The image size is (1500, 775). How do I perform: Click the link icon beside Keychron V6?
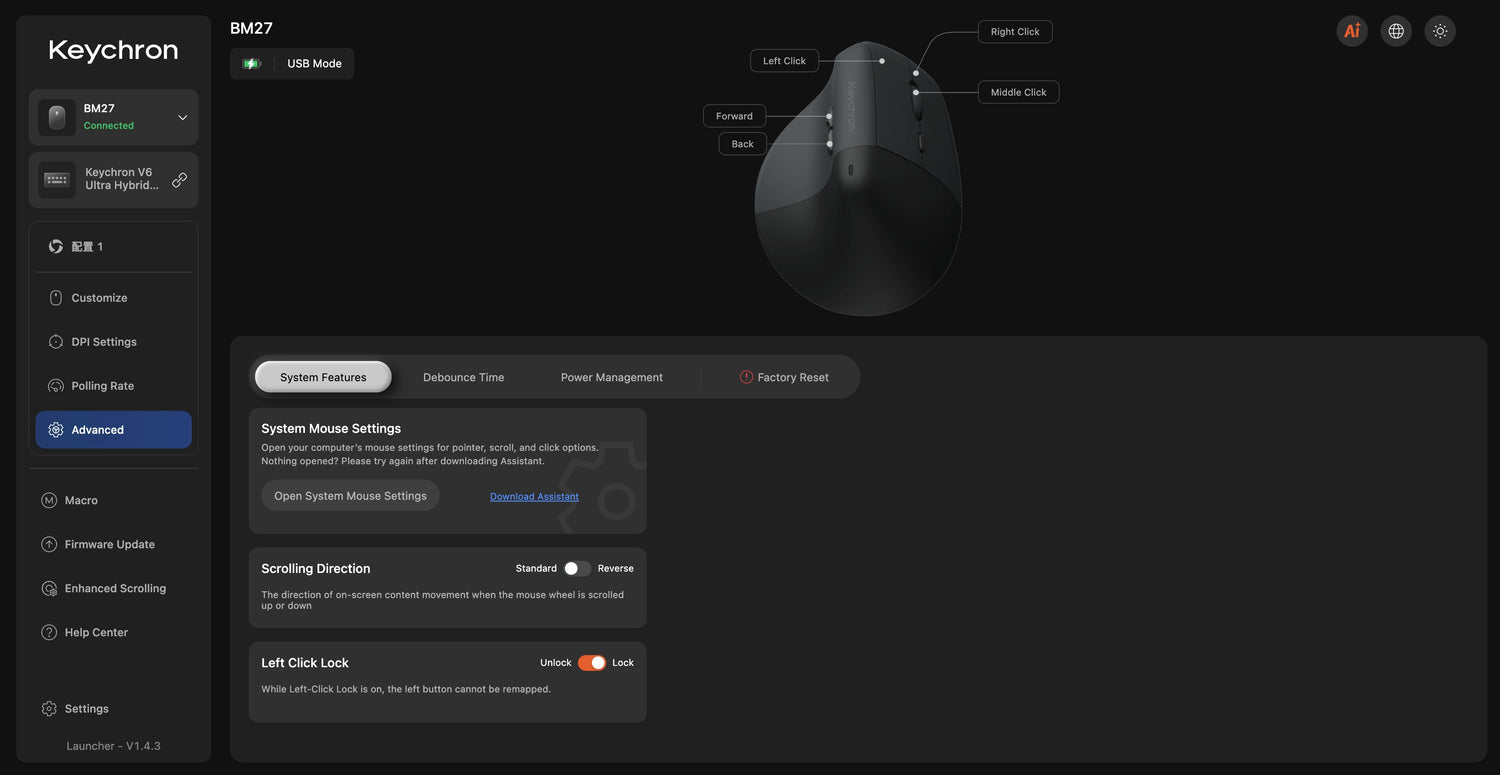tap(180, 180)
